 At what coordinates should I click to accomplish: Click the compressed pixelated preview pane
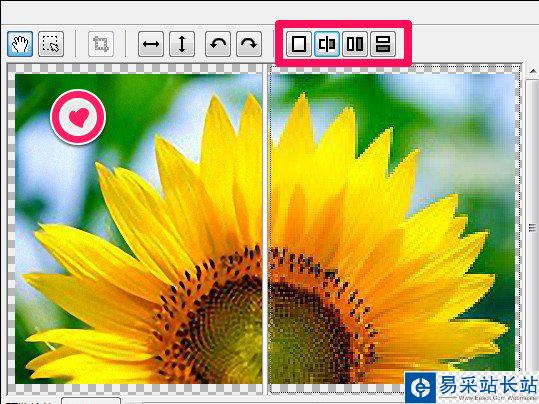pyautogui.click(x=395, y=229)
